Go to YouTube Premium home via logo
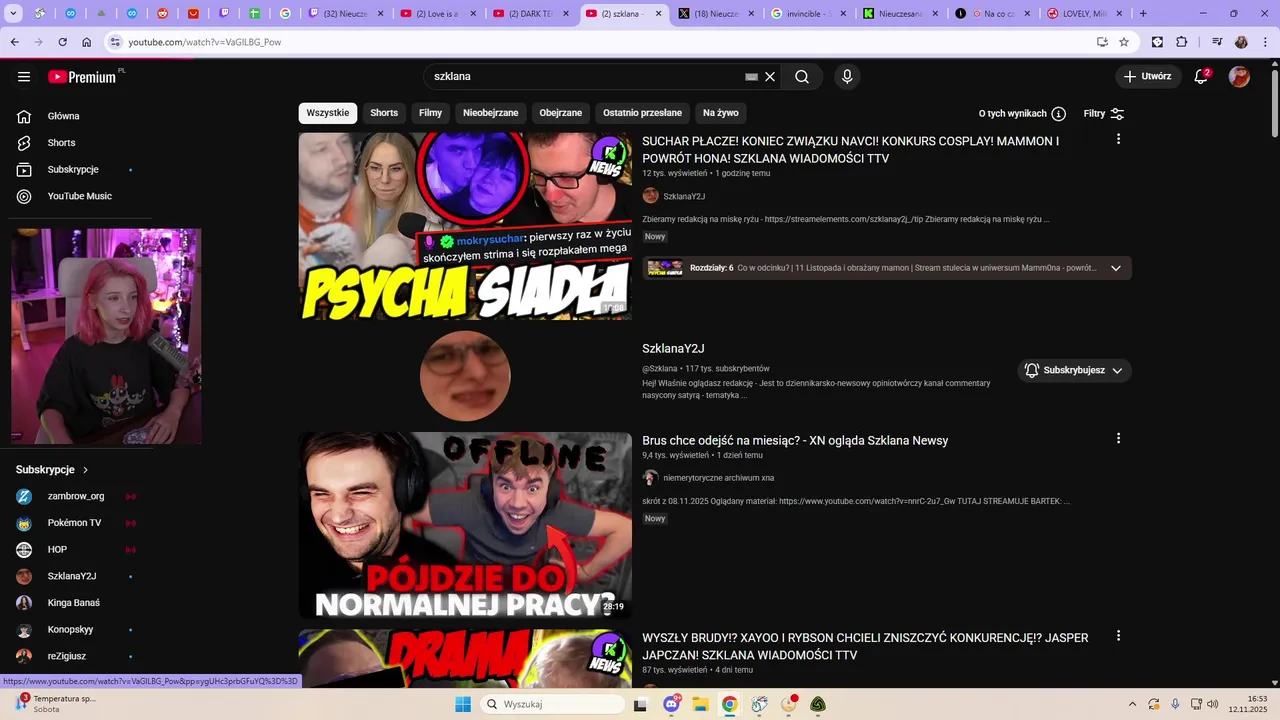This screenshot has height=720, width=1280. click(x=83, y=77)
